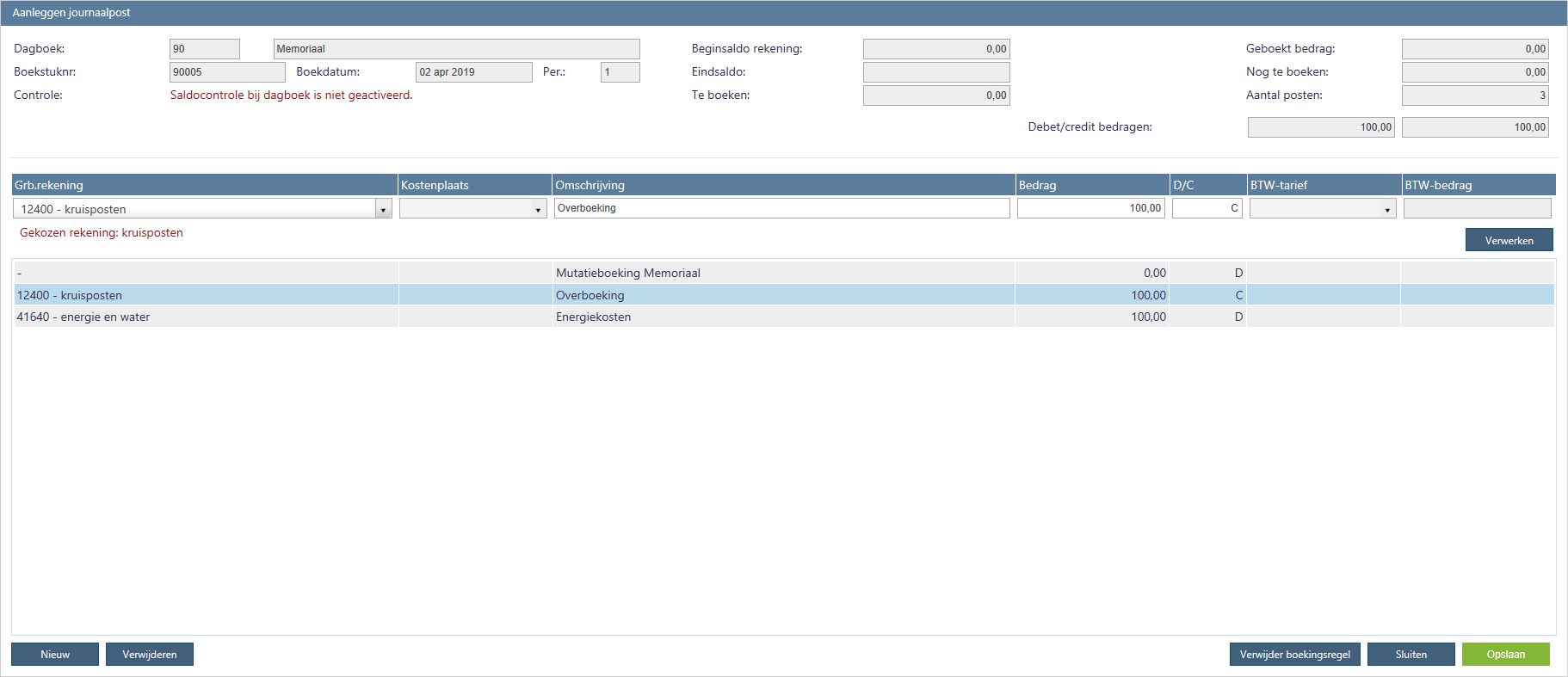Click the Boekdatum field 02 apr 2019

point(474,72)
